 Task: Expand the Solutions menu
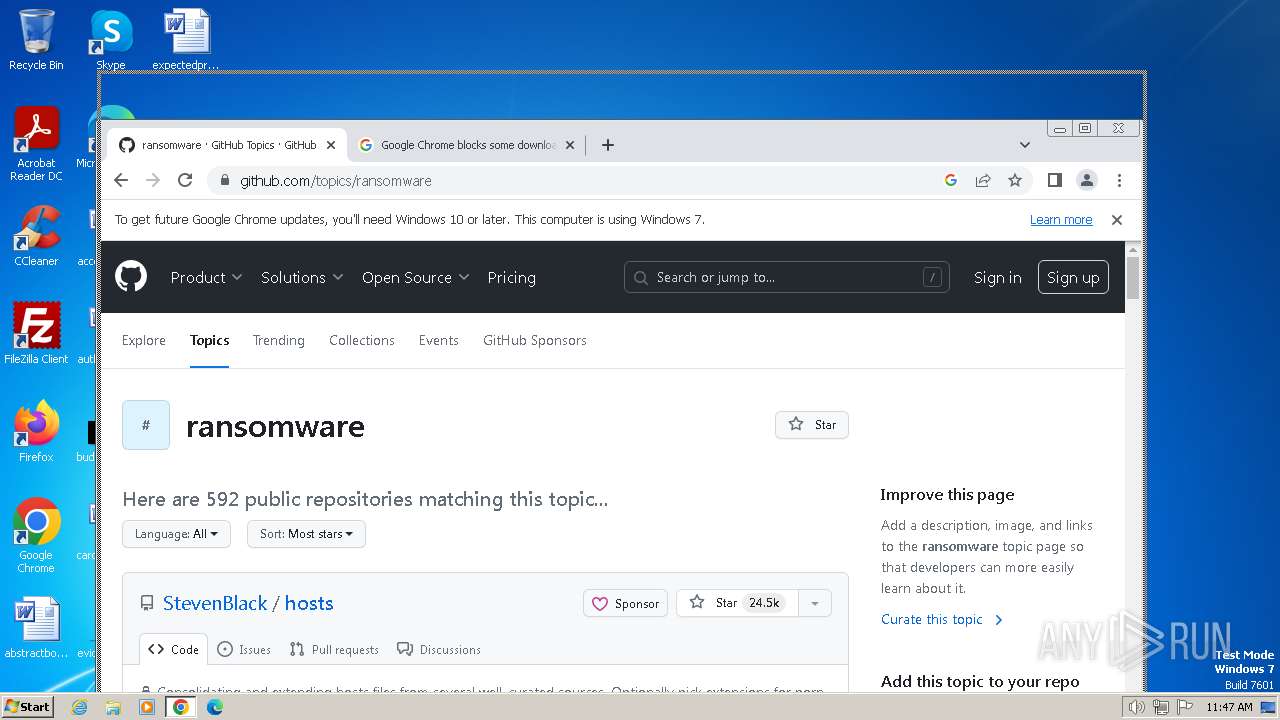coord(302,277)
